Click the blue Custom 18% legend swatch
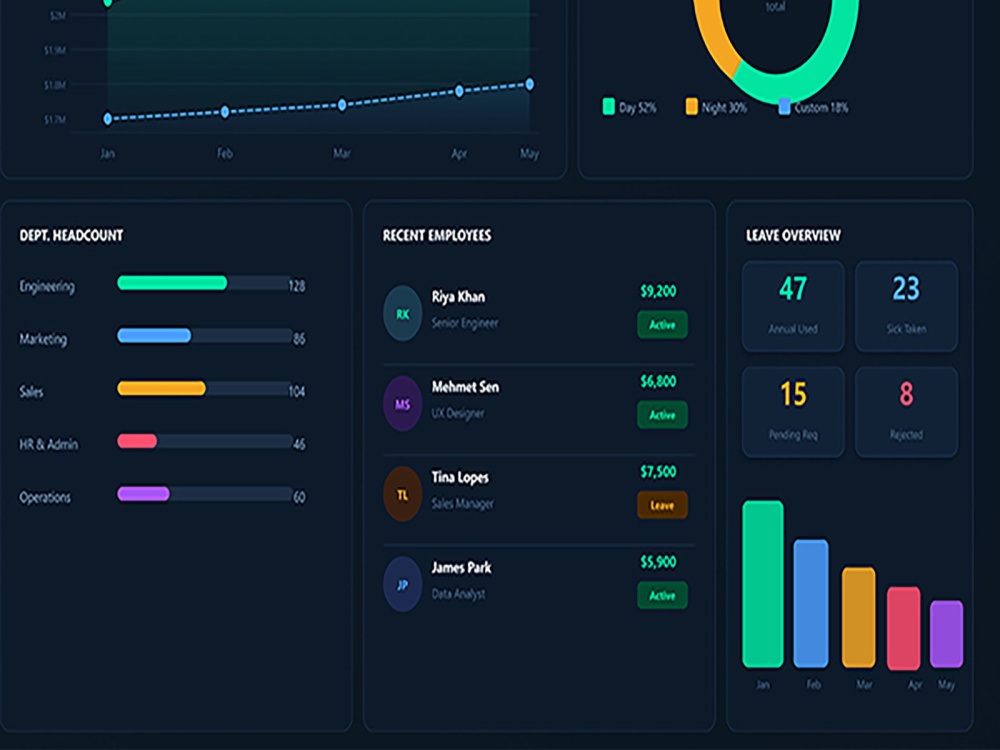The width and height of the screenshot is (1000, 750). point(784,107)
